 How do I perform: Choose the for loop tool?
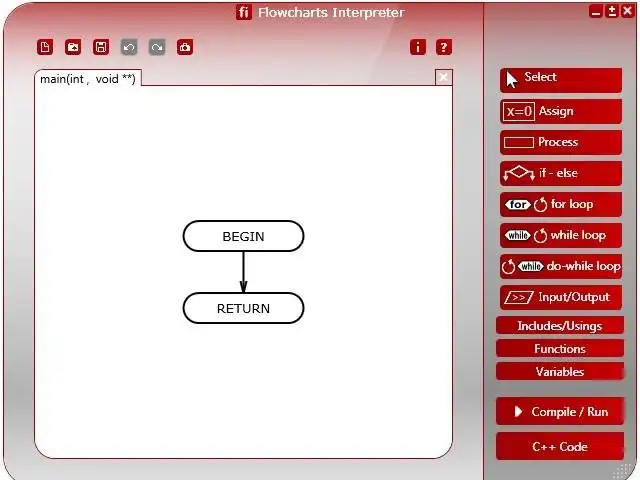click(x=561, y=204)
